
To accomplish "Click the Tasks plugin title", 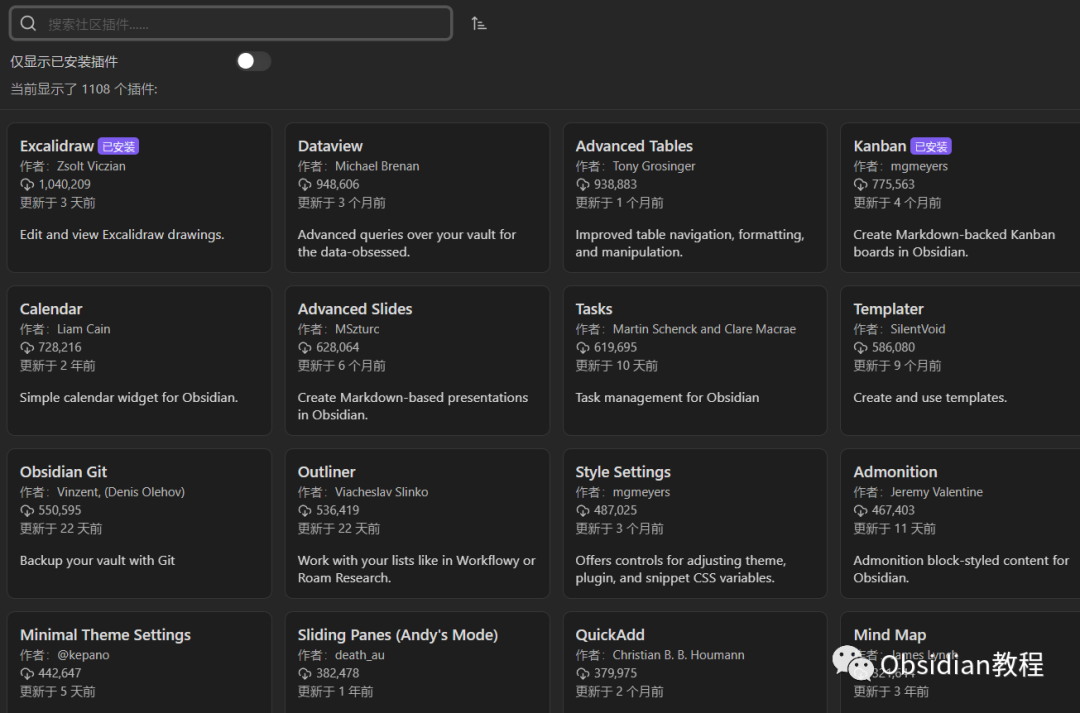I will tap(594, 309).
